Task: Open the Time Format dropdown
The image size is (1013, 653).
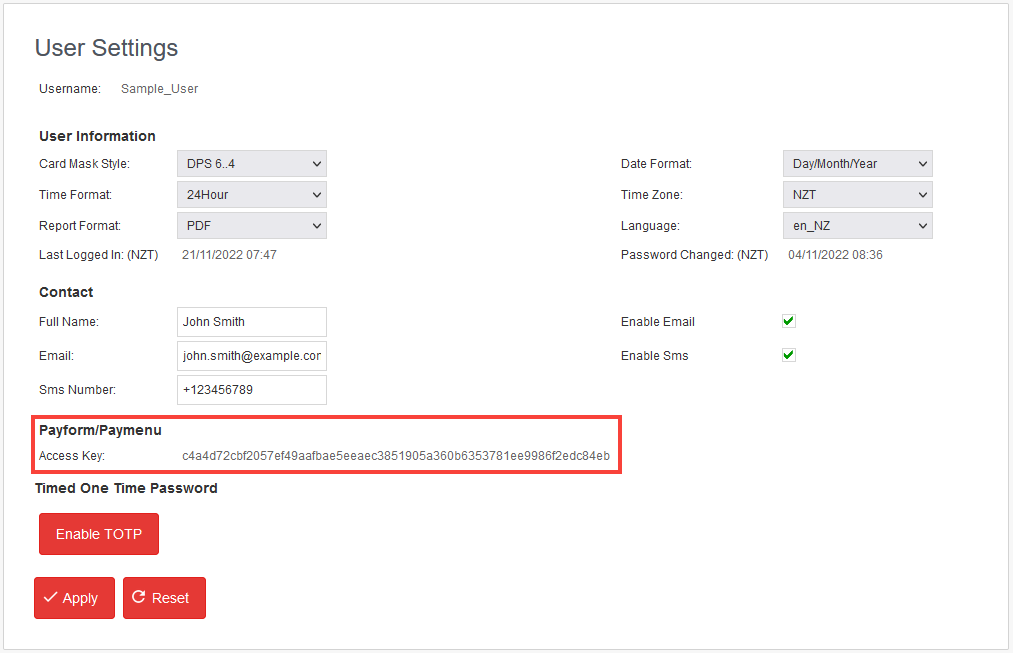Action: 251,194
